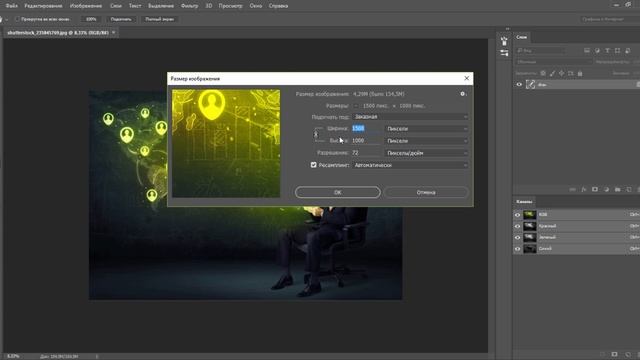Open the Изображение menu

(x=86, y=6)
